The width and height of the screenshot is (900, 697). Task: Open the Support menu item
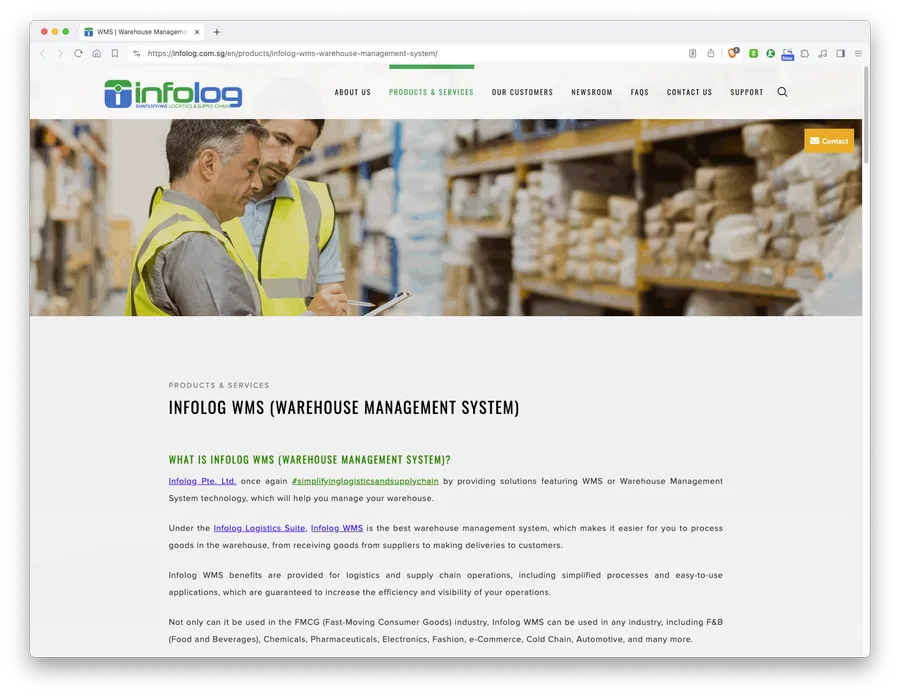[x=747, y=92]
